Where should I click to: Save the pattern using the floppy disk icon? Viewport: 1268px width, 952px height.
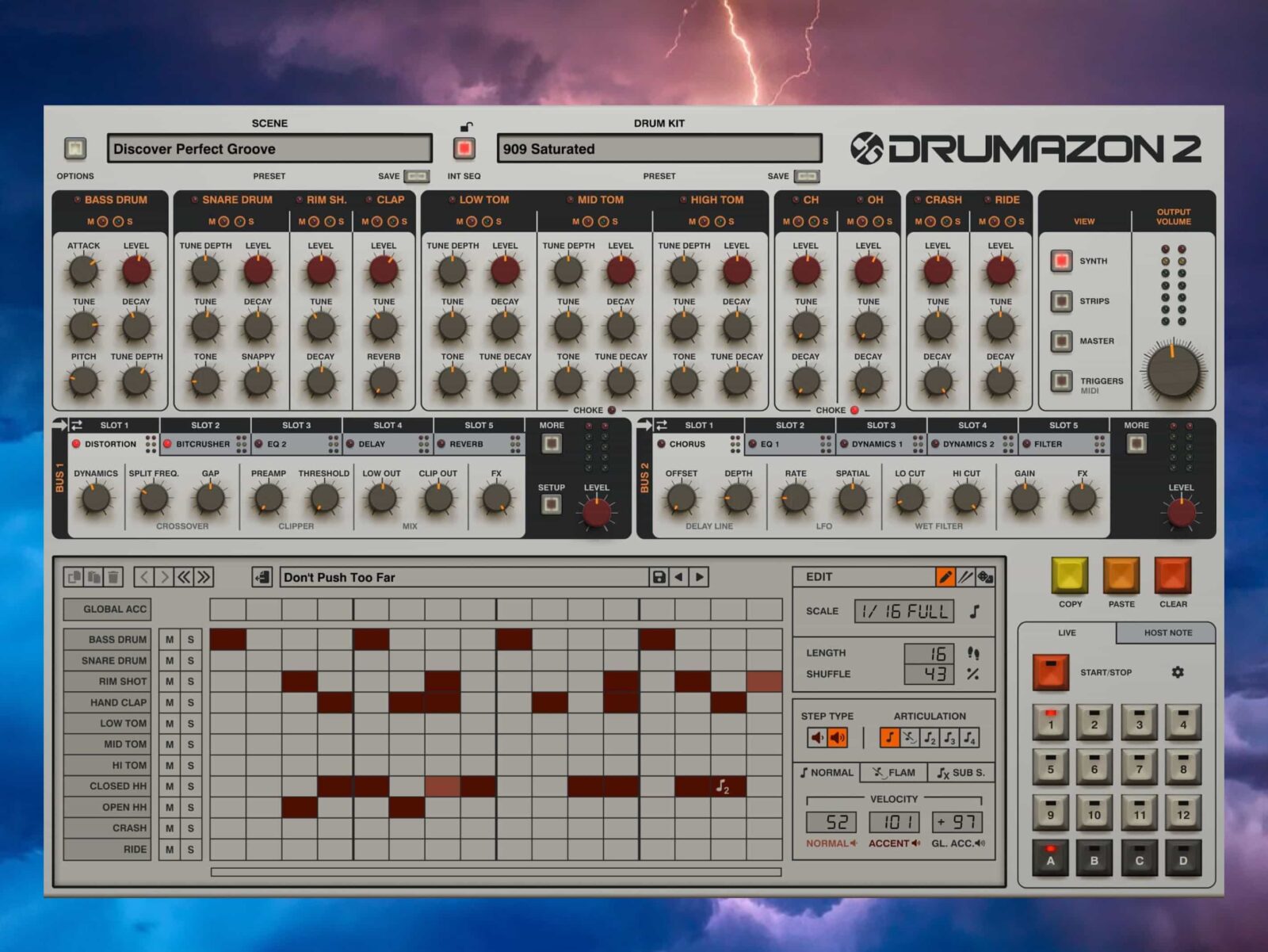[x=659, y=577]
